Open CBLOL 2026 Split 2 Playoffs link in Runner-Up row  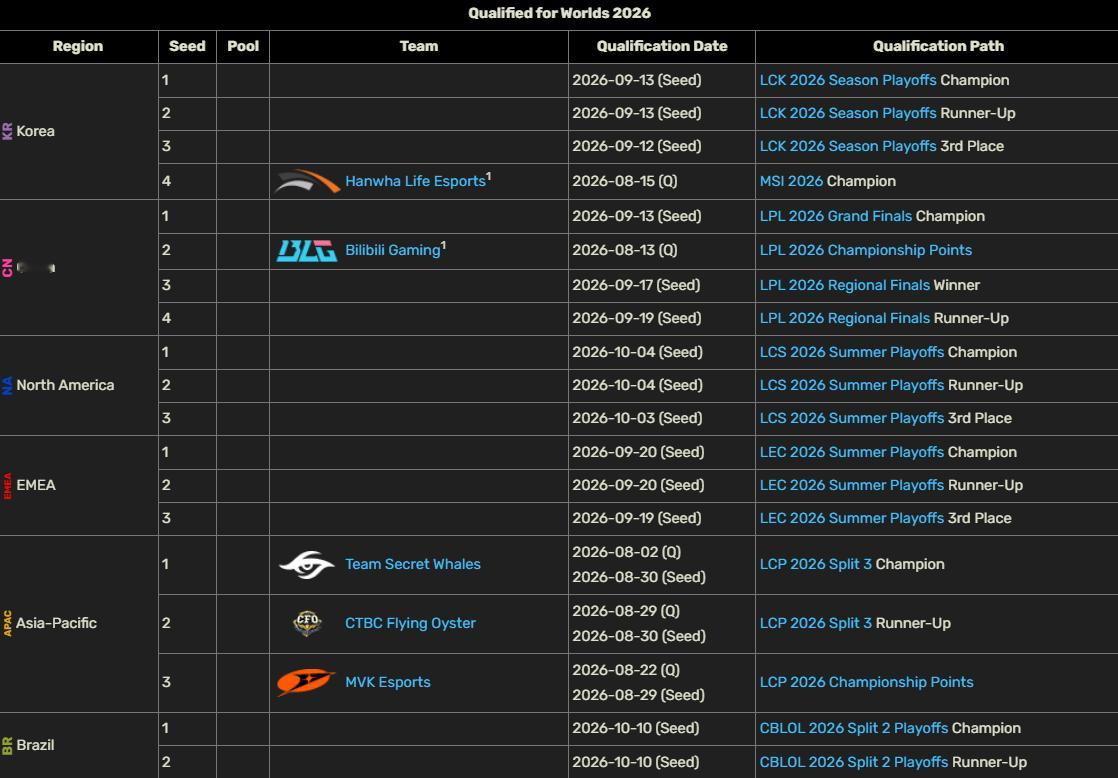coord(854,762)
